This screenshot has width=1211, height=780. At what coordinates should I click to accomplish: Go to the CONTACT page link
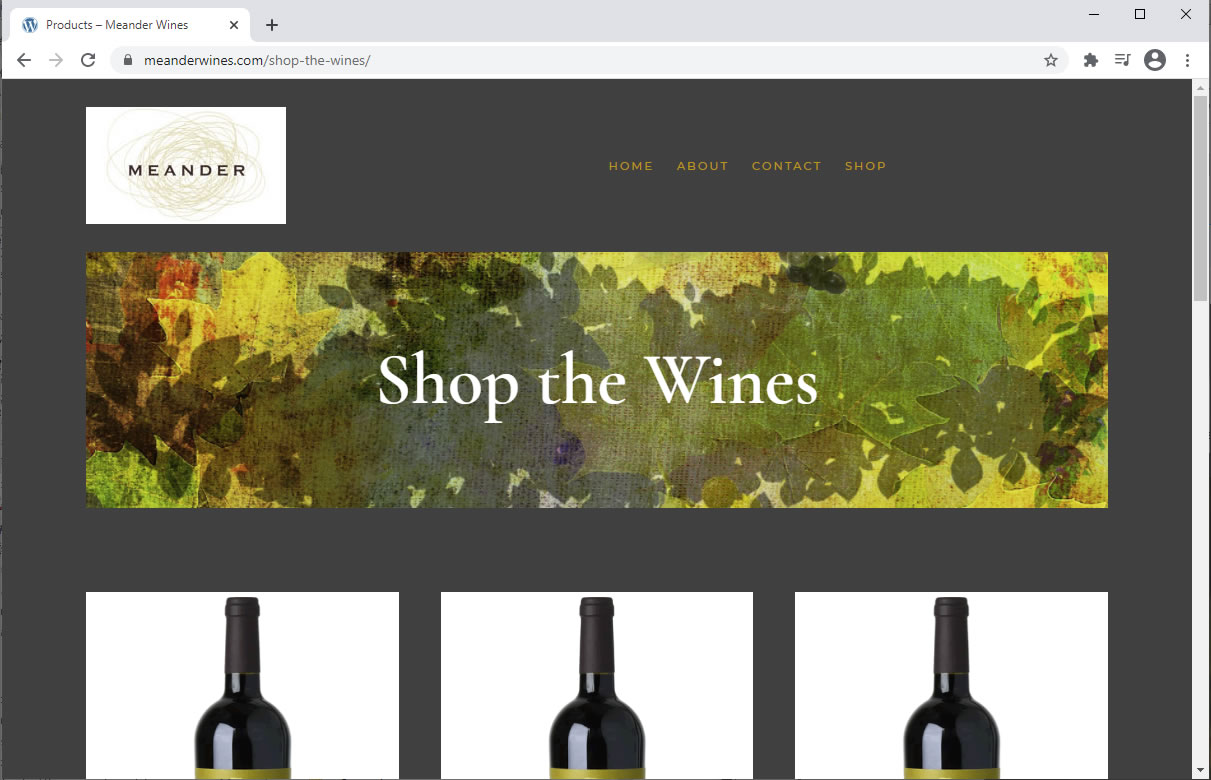click(x=787, y=166)
